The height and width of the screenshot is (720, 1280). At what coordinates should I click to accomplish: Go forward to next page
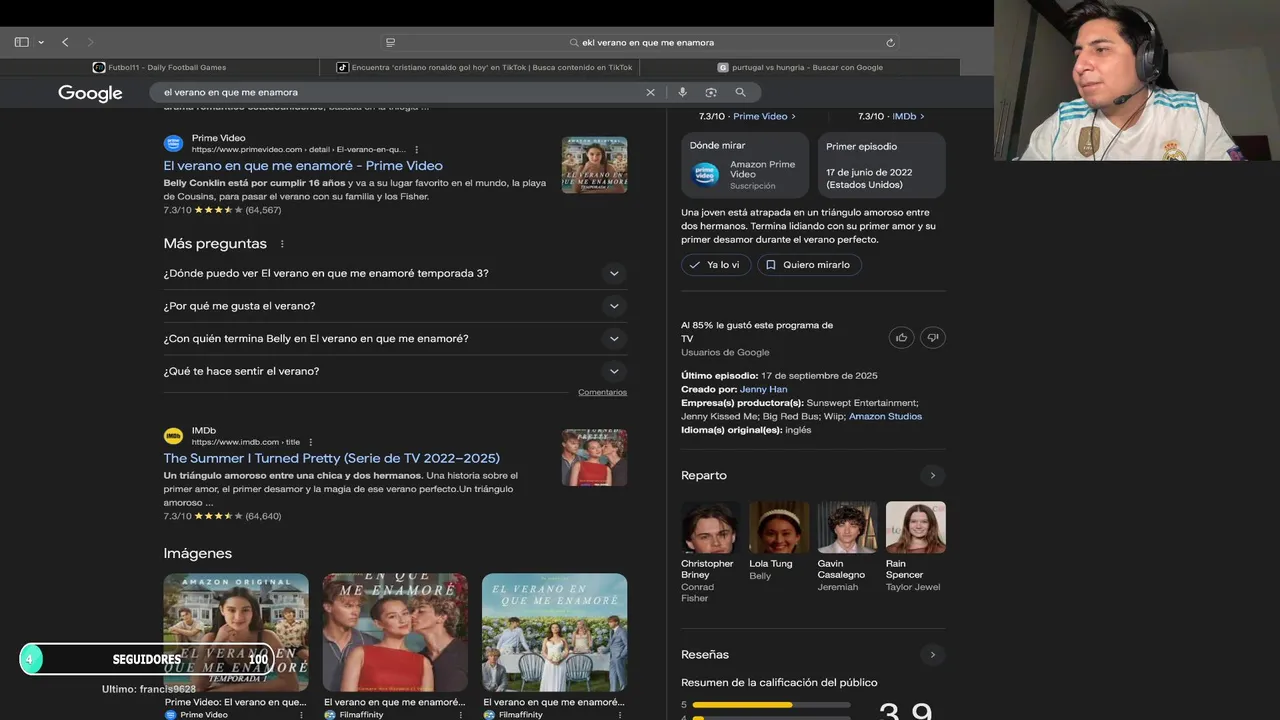click(x=90, y=42)
